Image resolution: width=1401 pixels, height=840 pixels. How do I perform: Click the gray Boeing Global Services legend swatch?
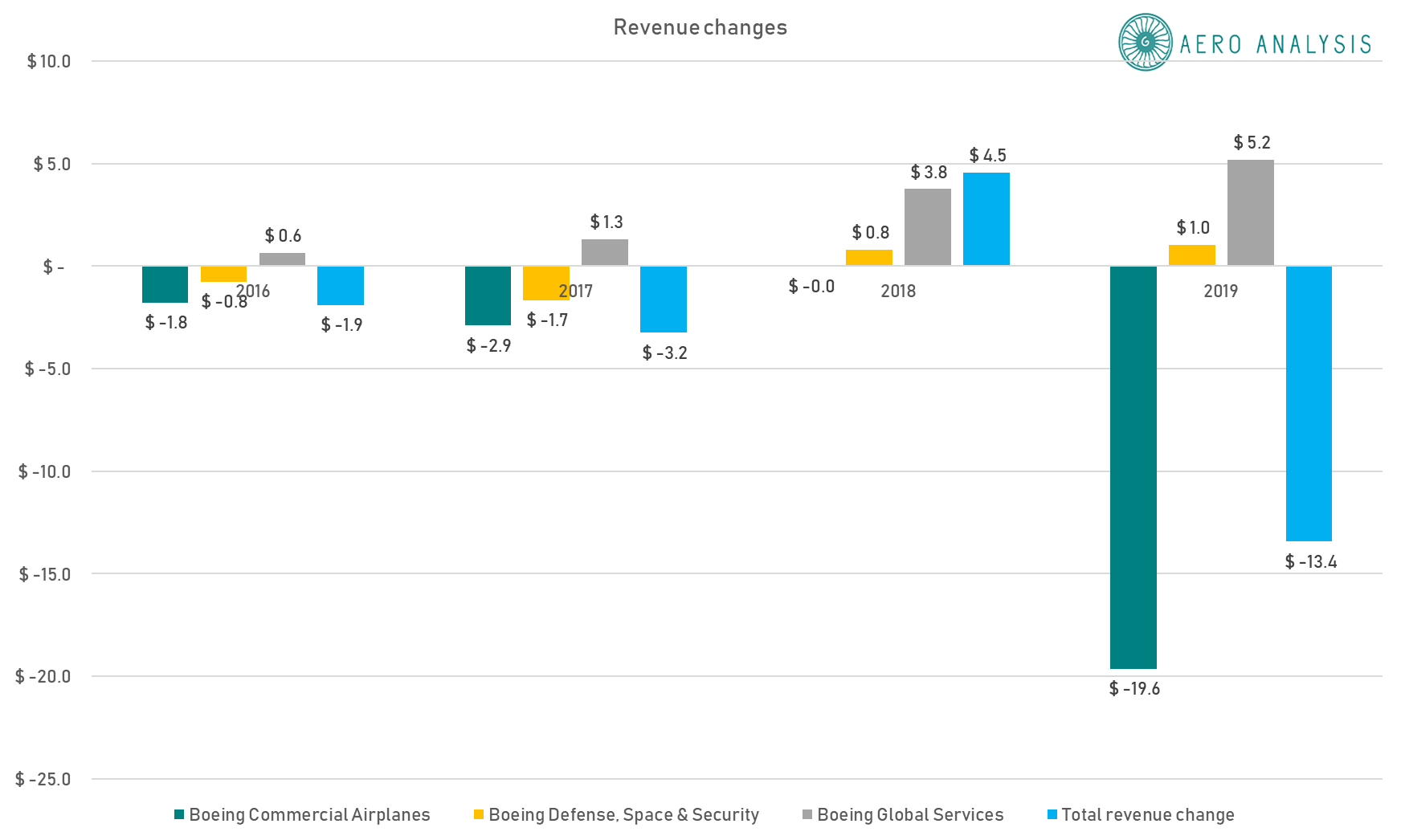pyautogui.click(x=807, y=814)
